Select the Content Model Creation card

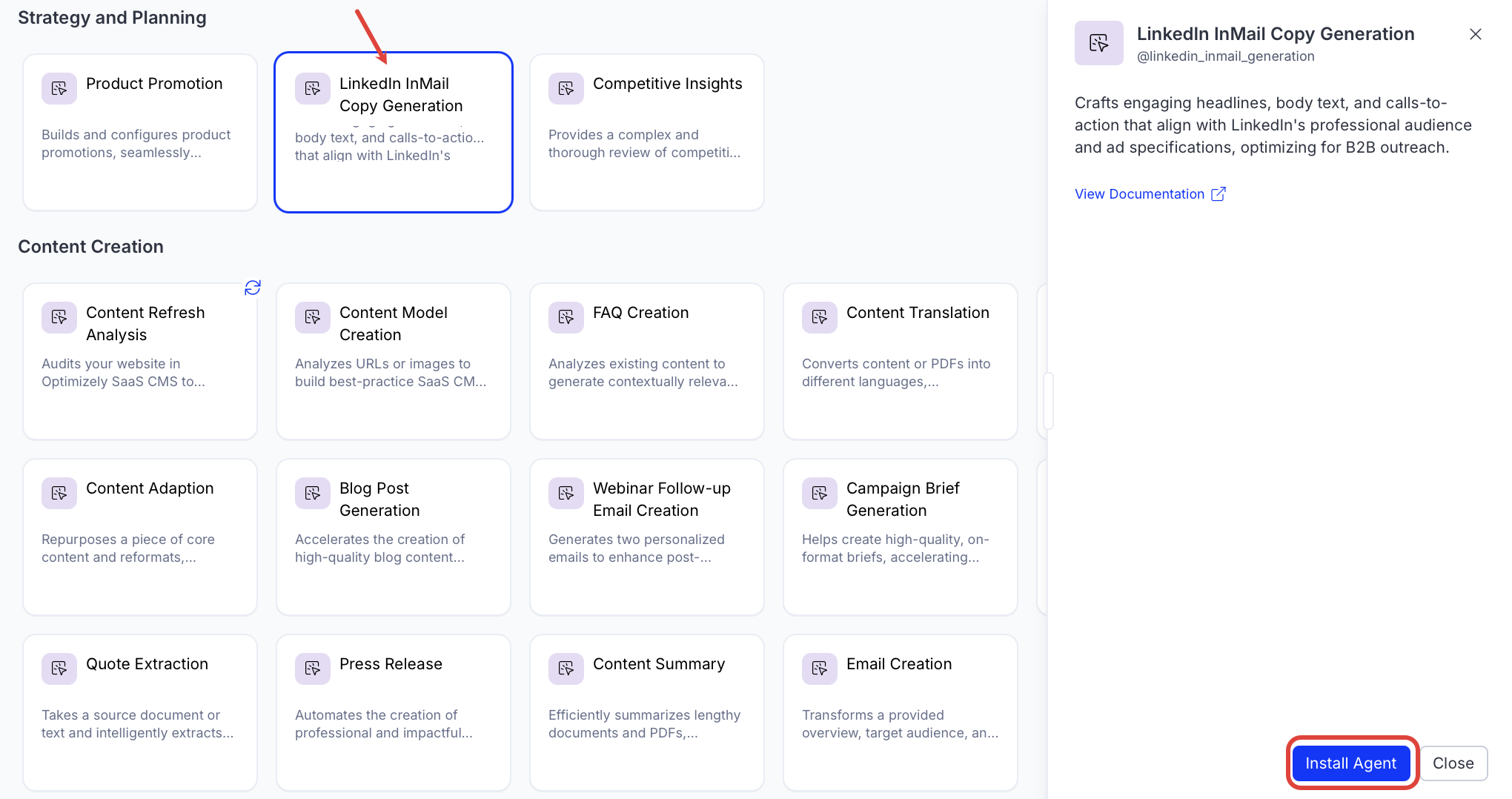(x=394, y=362)
